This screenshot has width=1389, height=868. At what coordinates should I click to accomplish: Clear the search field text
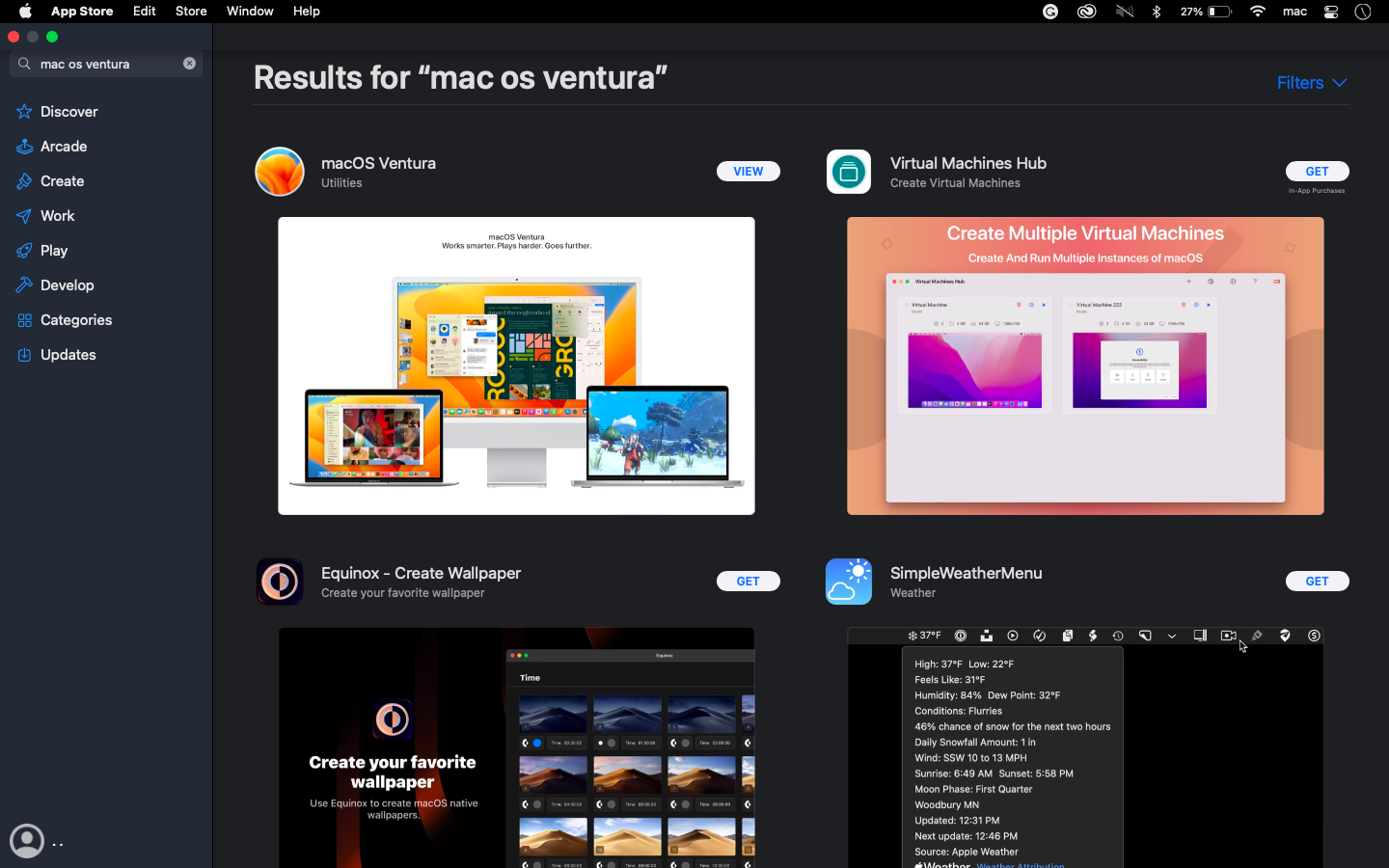[x=189, y=64]
